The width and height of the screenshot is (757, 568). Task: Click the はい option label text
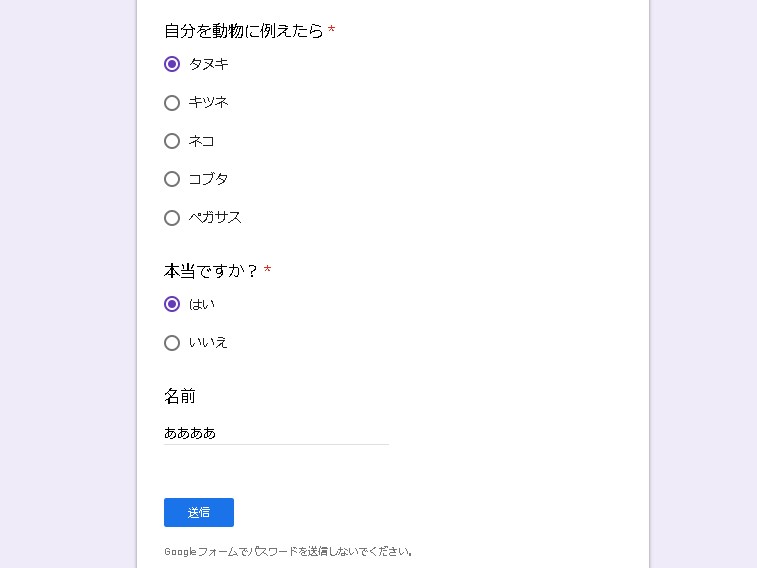(201, 304)
